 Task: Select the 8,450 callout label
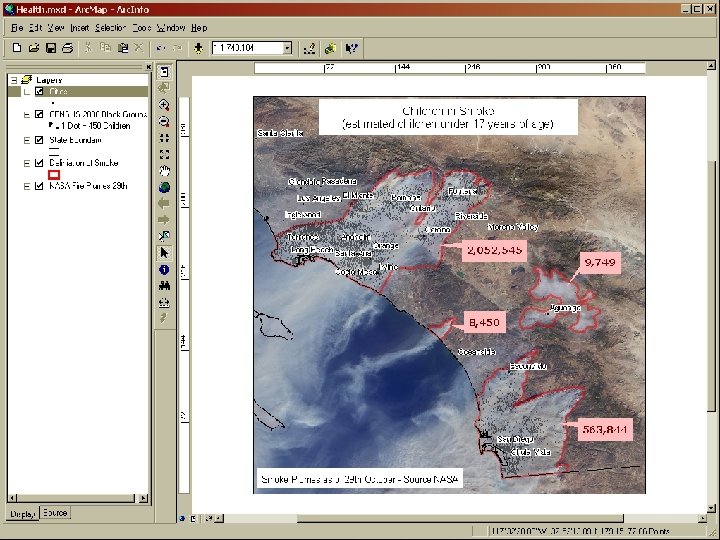pyautogui.click(x=484, y=322)
